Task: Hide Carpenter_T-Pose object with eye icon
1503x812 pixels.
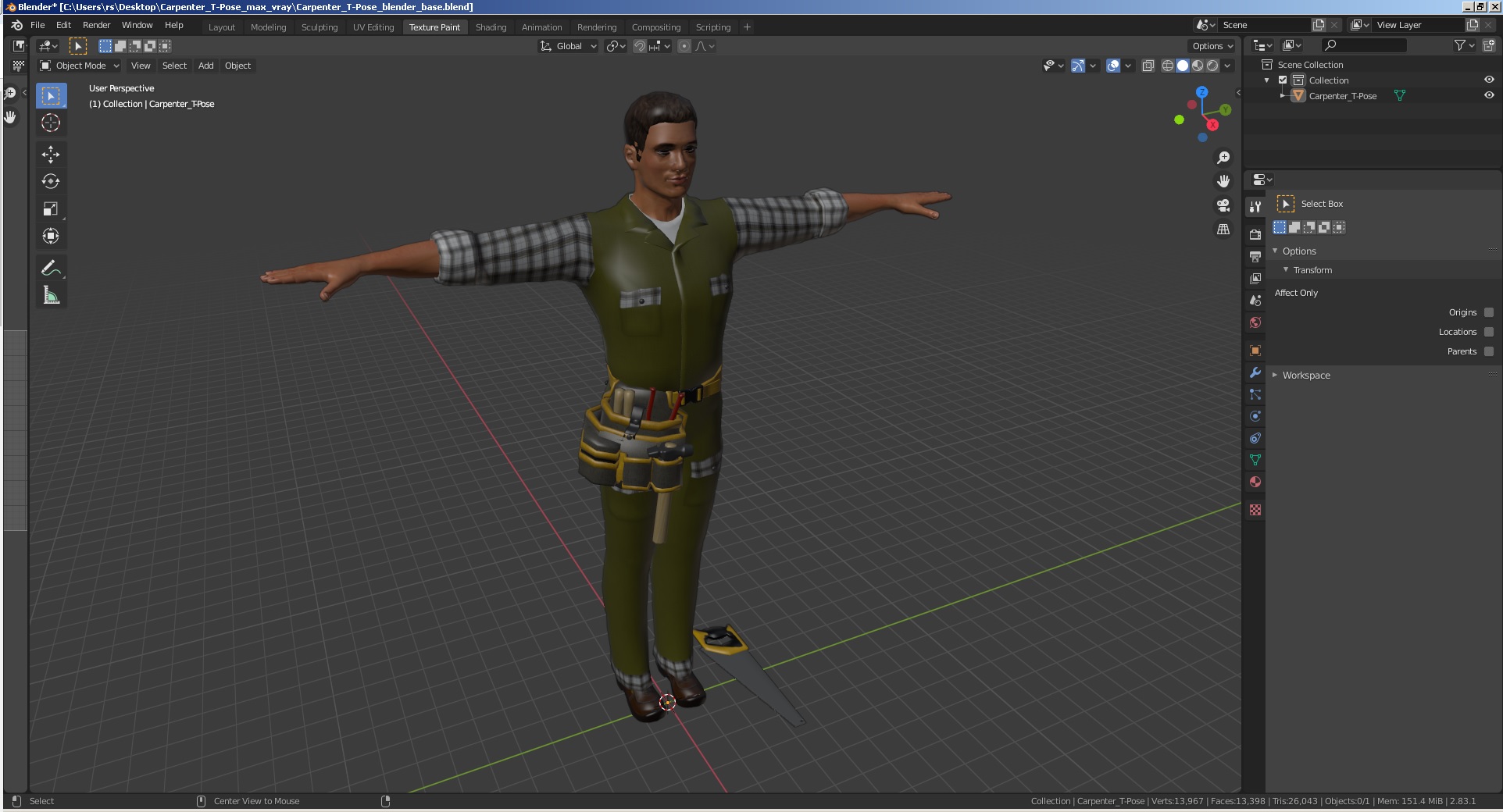Action: 1489,95
